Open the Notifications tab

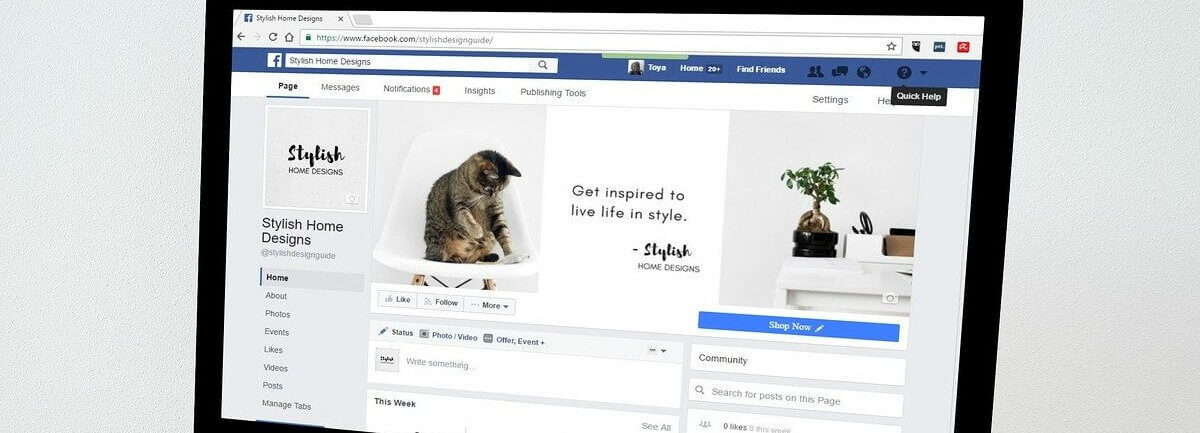(411, 89)
